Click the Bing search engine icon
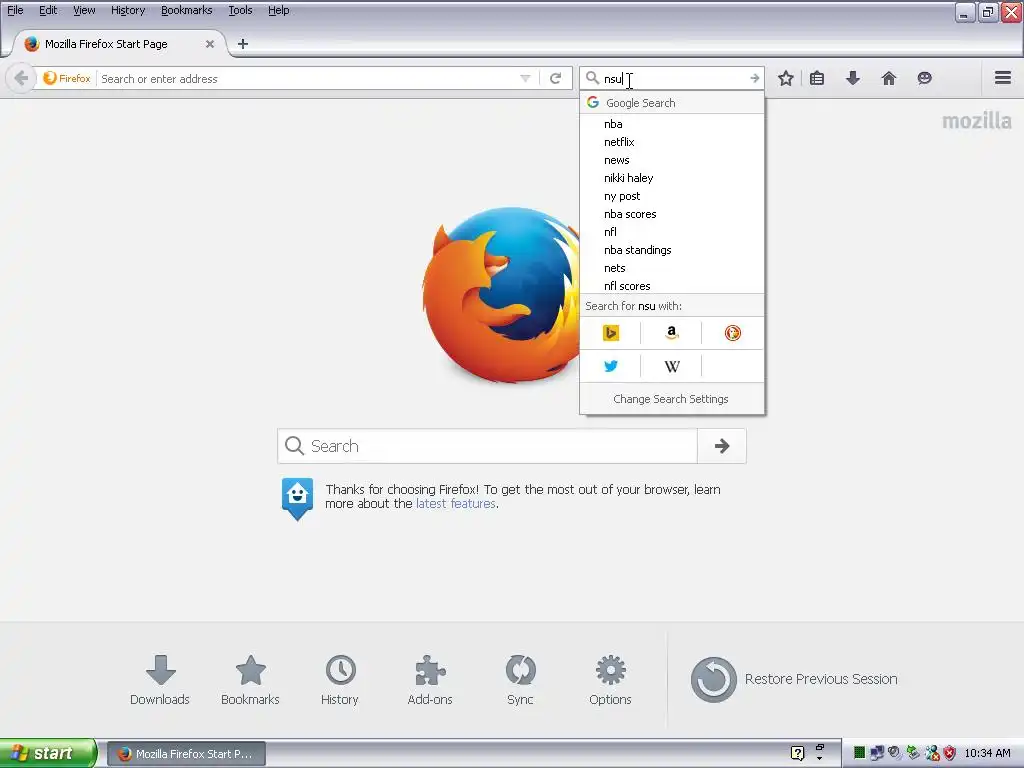The image size is (1024, 768). click(x=611, y=333)
